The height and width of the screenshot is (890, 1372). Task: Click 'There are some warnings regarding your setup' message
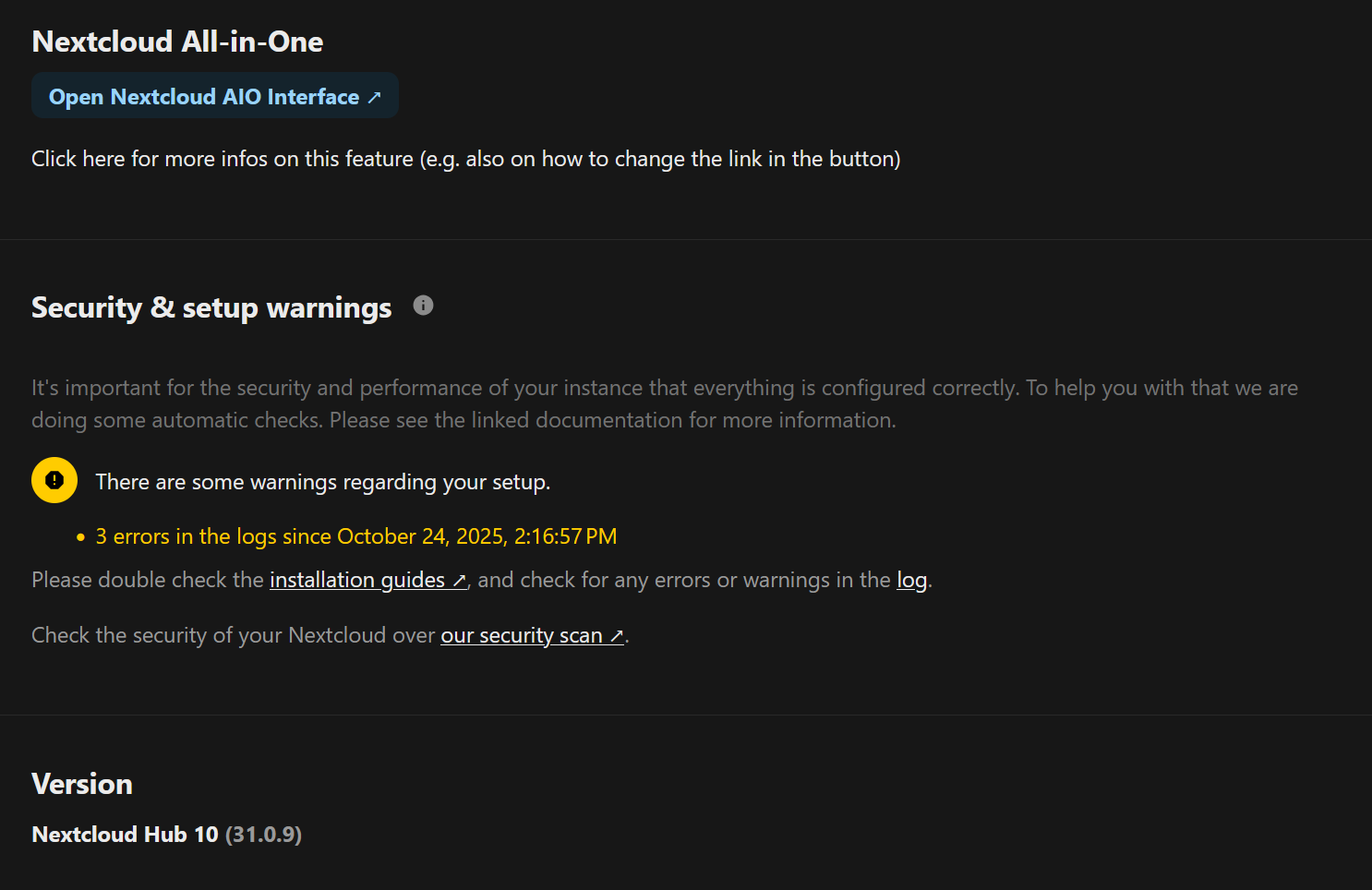click(322, 482)
